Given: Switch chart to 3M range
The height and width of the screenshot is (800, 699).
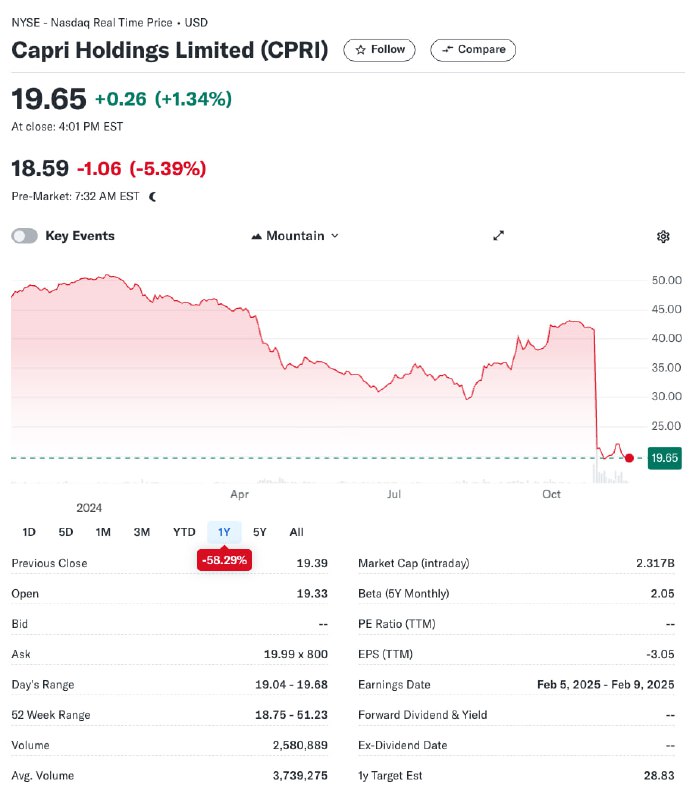Looking at the screenshot, I should pos(142,532).
